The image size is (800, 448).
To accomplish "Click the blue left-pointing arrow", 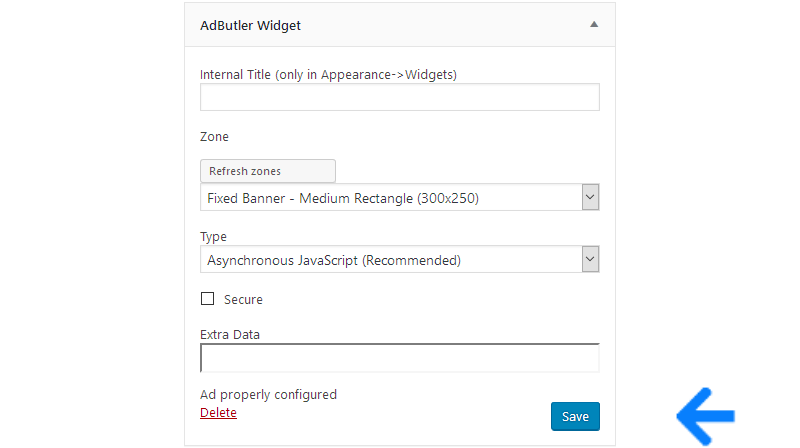I will tap(706, 416).
